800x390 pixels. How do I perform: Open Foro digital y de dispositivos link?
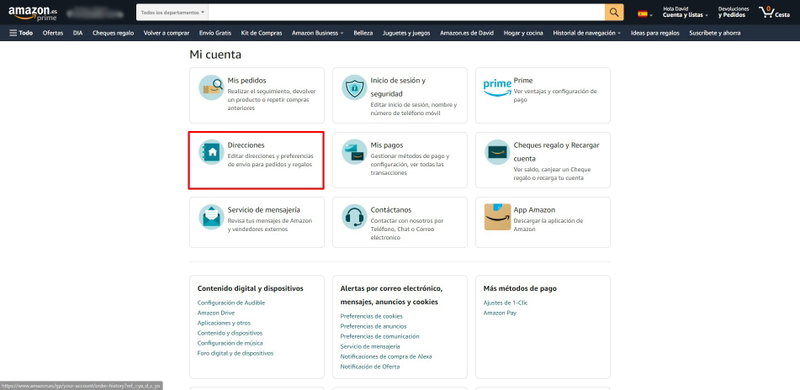click(x=235, y=353)
